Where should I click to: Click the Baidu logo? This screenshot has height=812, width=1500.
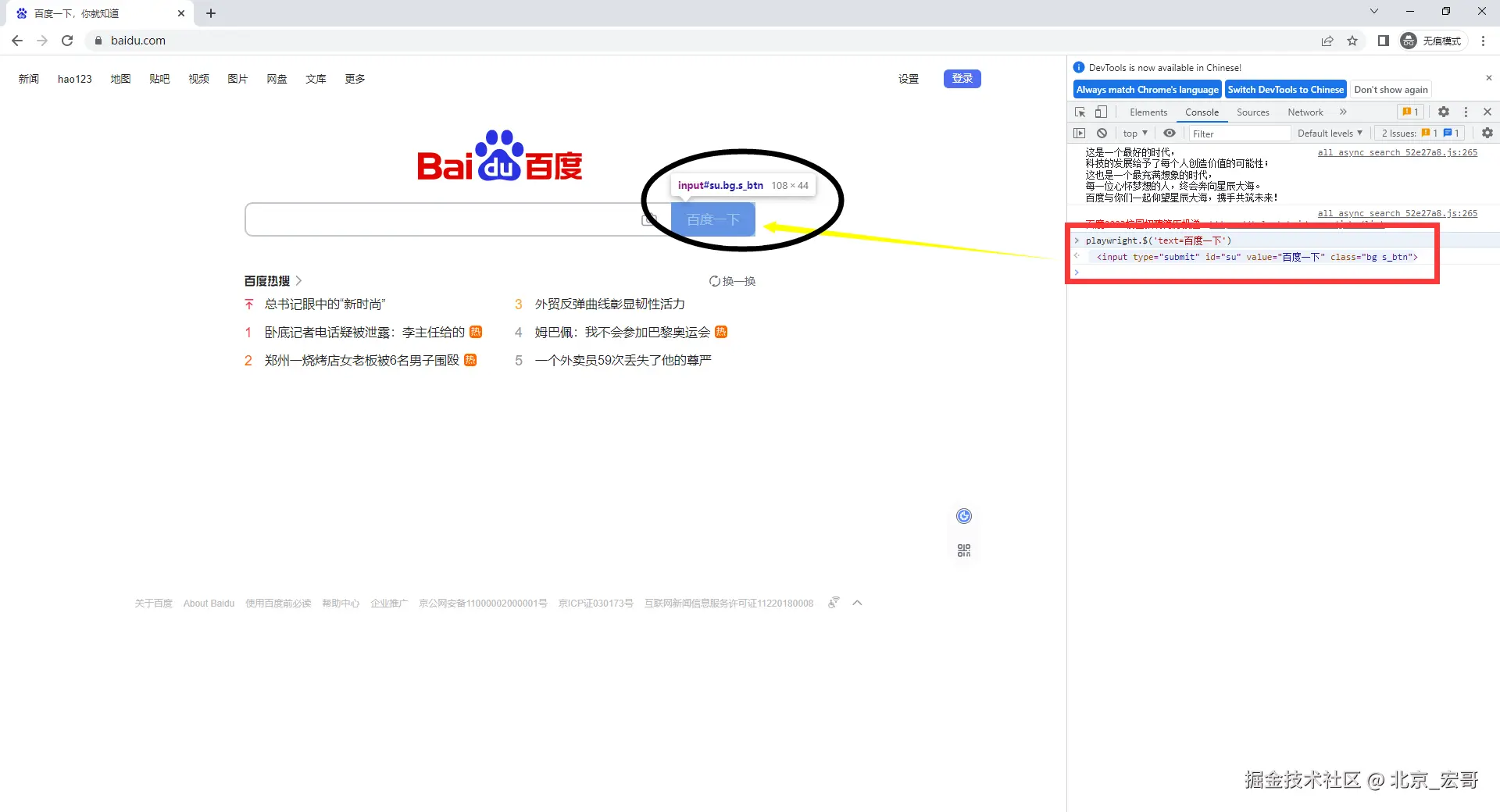point(500,156)
